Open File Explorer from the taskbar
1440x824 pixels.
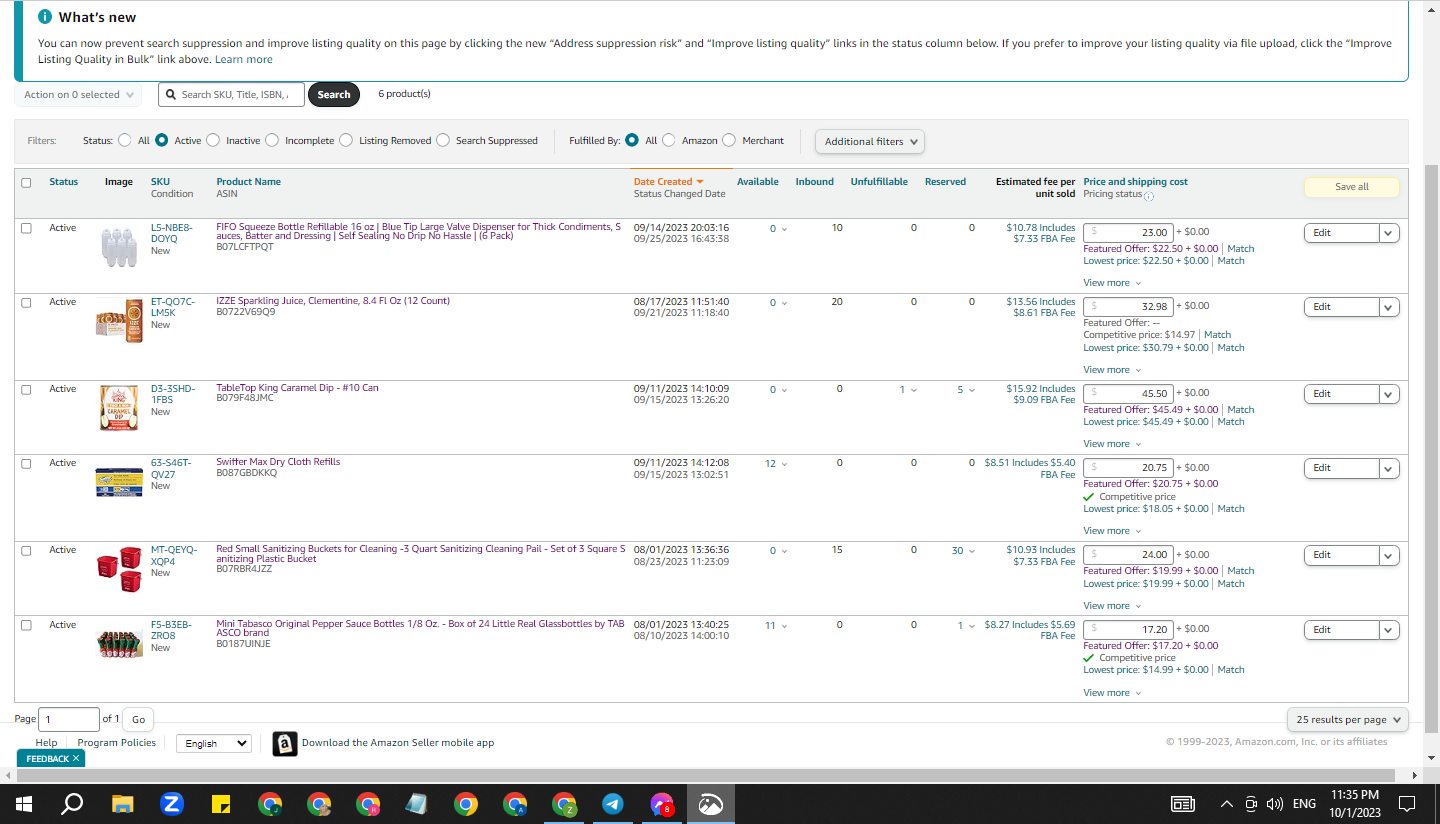pyautogui.click(x=122, y=803)
